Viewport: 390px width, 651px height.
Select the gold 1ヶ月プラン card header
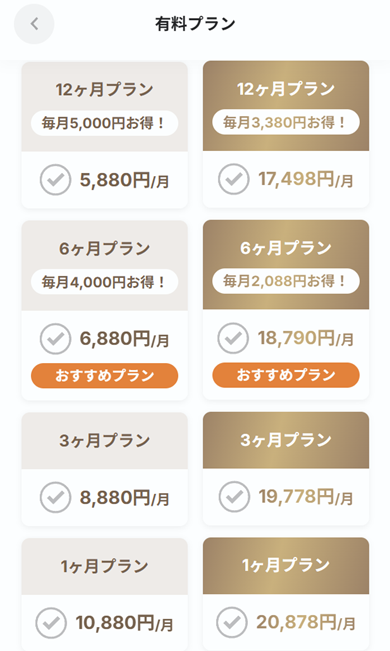click(286, 565)
